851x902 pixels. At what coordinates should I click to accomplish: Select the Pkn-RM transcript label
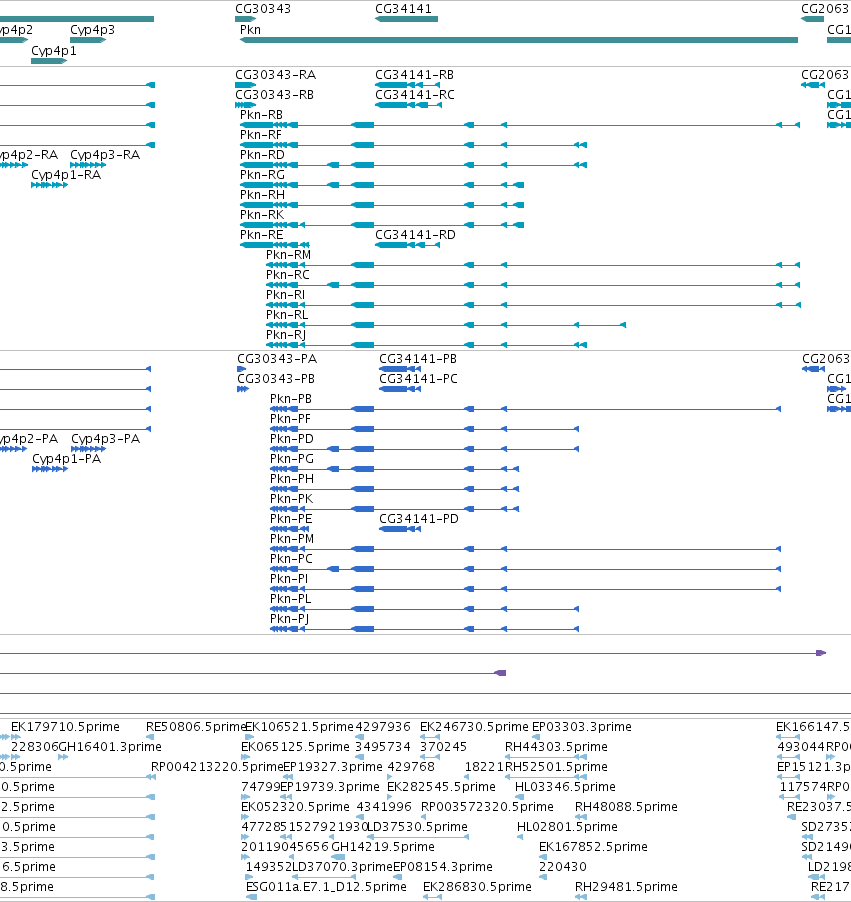(288, 255)
